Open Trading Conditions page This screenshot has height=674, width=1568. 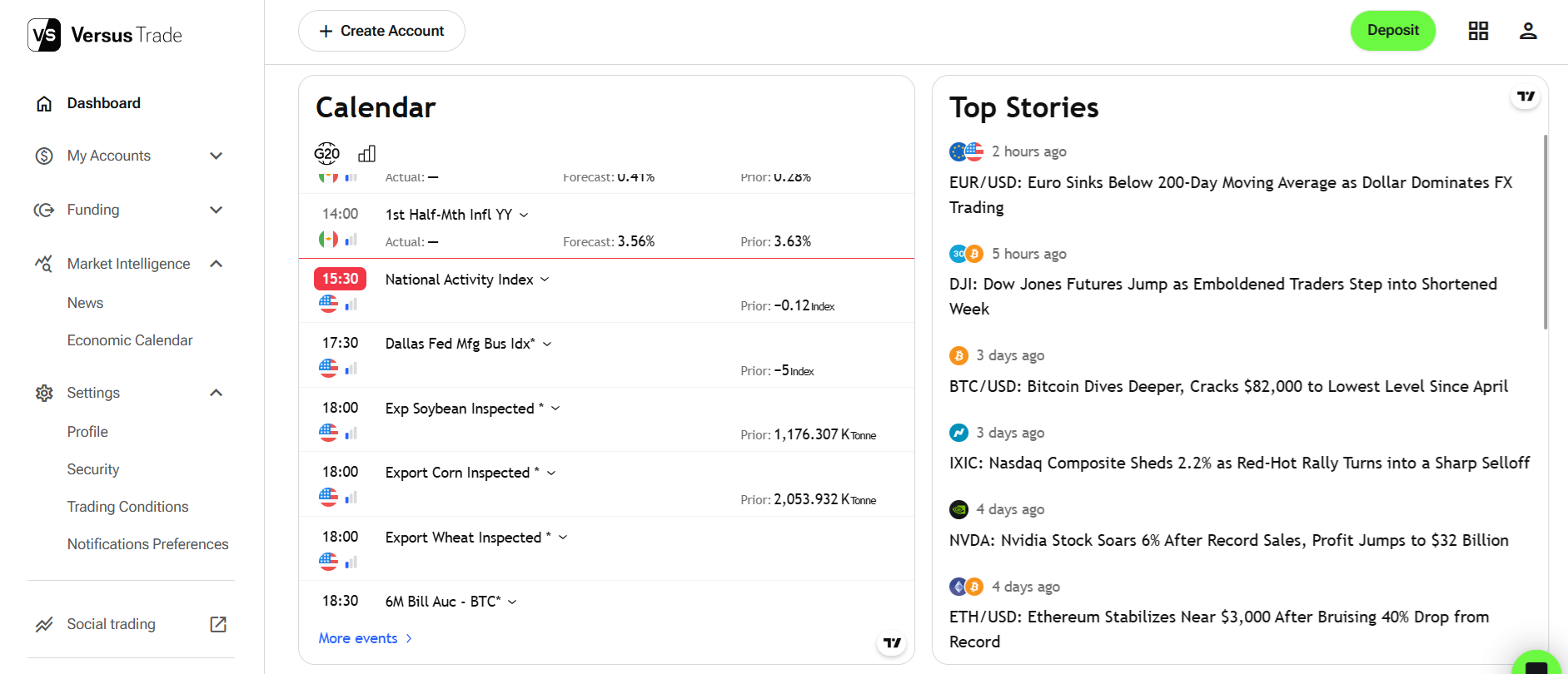pos(127,507)
